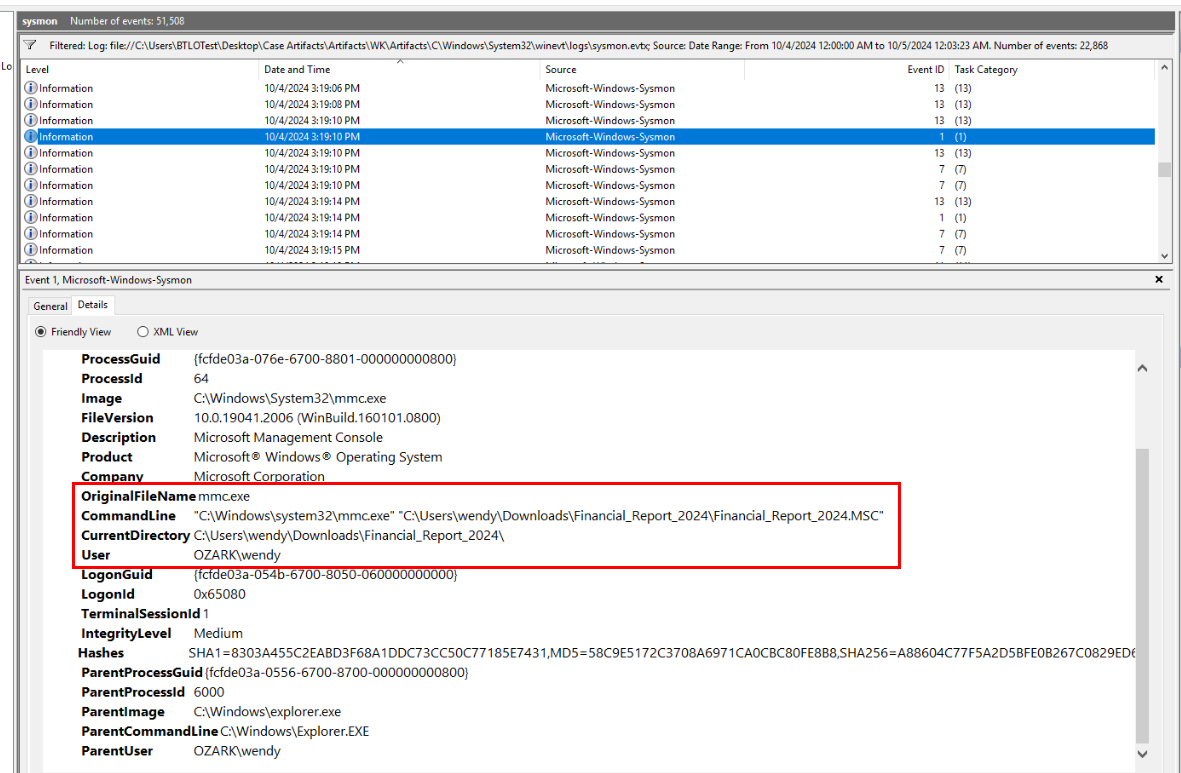Sort events by Task Category column
Image resolution: width=1181 pixels, height=773 pixels.
coord(986,70)
